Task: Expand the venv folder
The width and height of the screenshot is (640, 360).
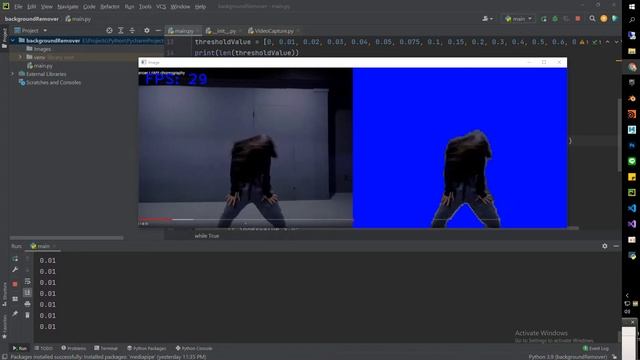Action: click(20, 57)
